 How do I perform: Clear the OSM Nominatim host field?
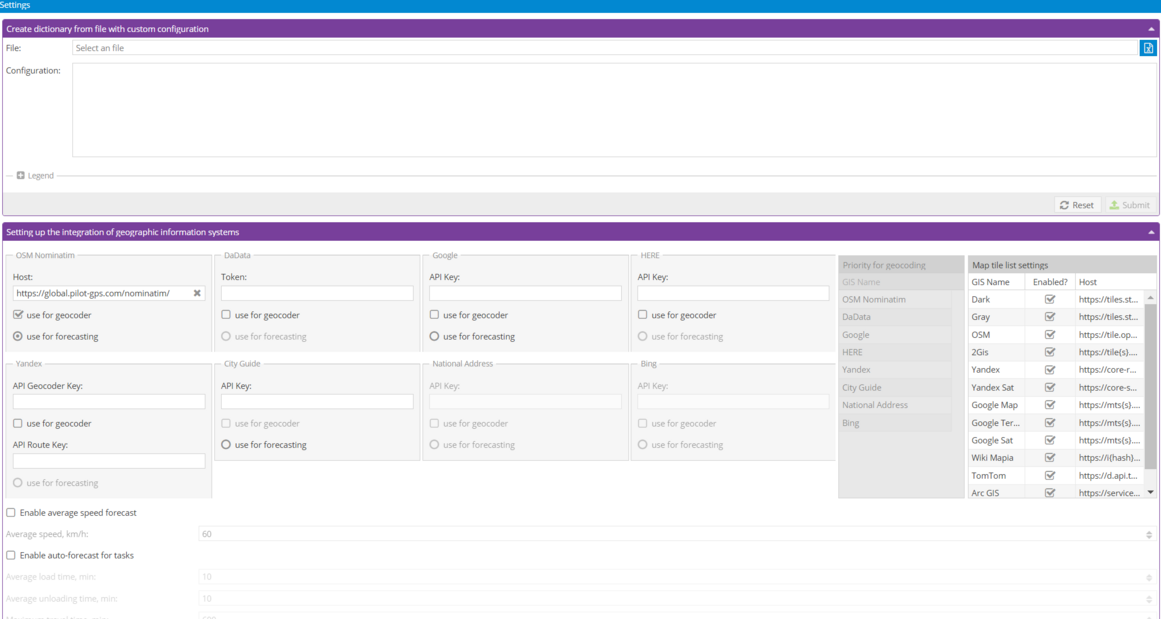click(x=197, y=293)
